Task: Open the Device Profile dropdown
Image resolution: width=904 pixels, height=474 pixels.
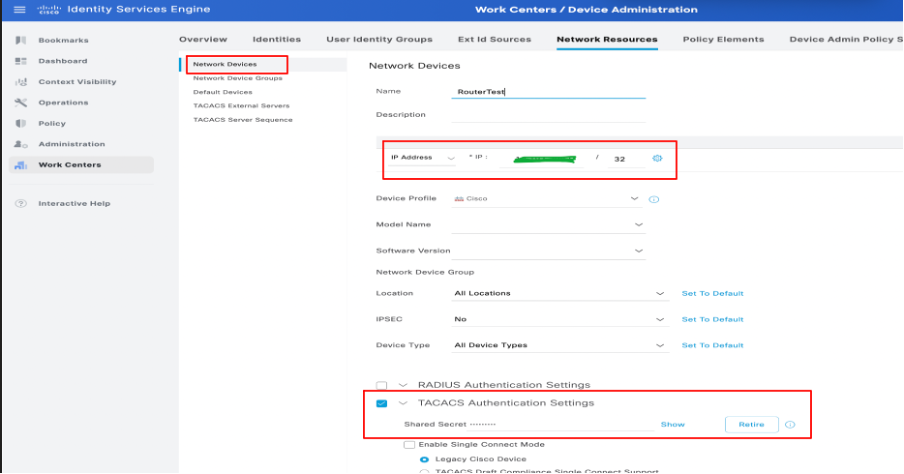Action: (x=548, y=199)
